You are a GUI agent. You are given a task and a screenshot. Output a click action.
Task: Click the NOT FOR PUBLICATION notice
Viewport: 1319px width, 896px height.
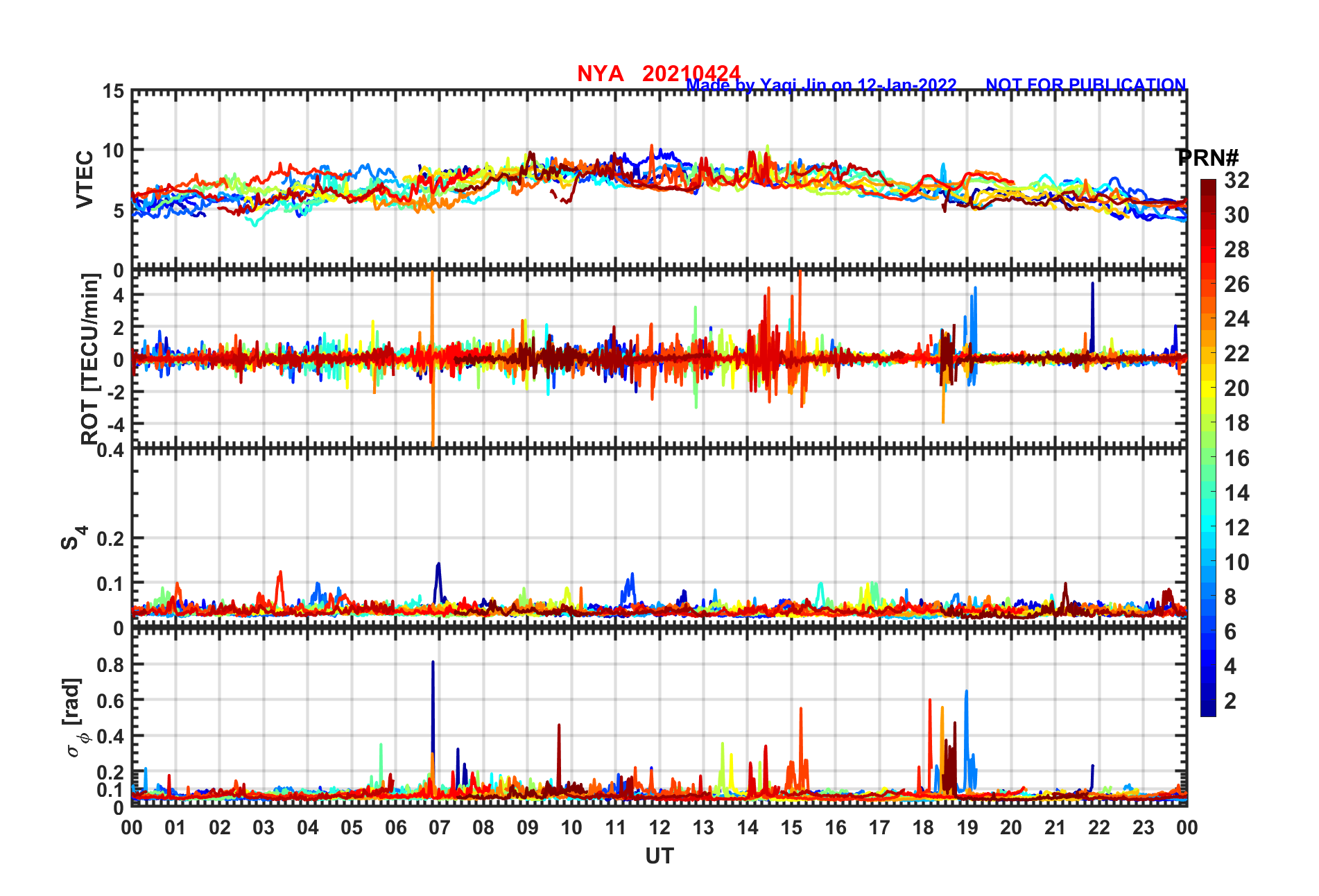coord(1086,85)
